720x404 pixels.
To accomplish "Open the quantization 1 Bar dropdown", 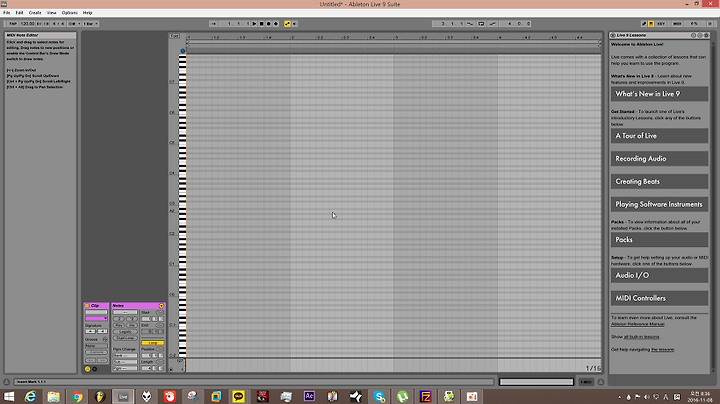I will point(90,24).
